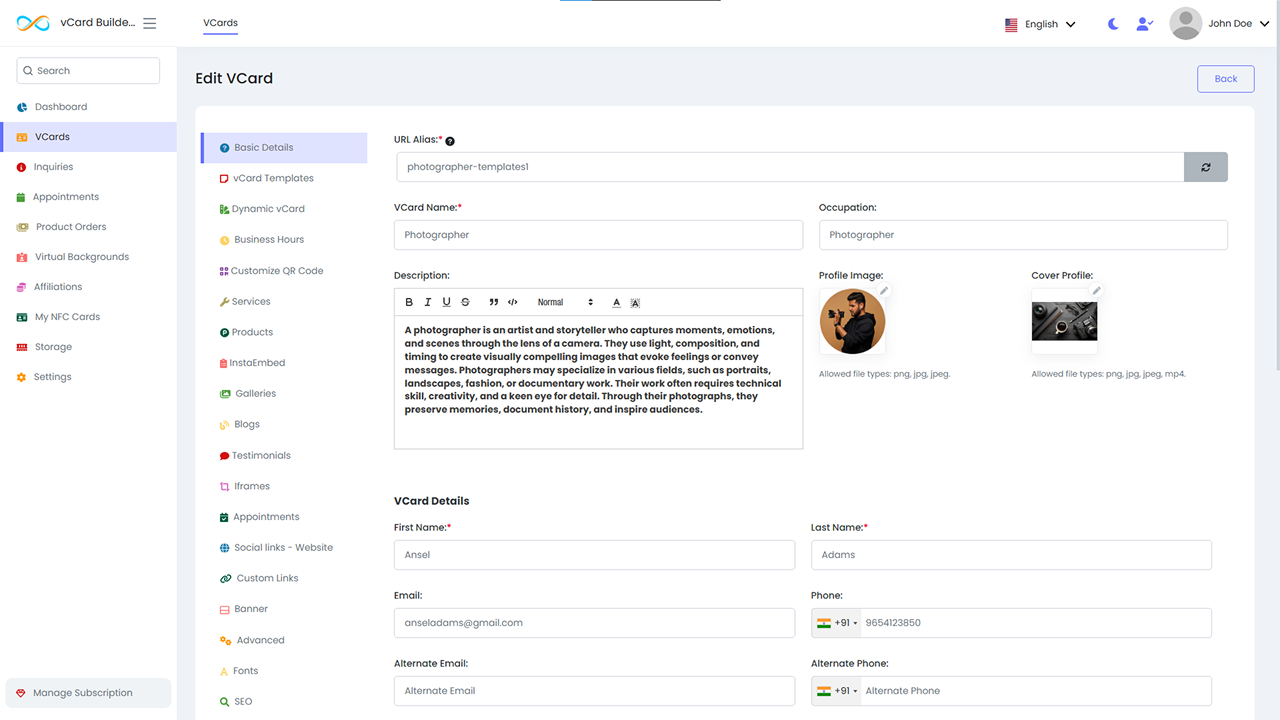Click the user profile icon beside moon
This screenshot has height=720, width=1280.
click(x=1144, y=24)
